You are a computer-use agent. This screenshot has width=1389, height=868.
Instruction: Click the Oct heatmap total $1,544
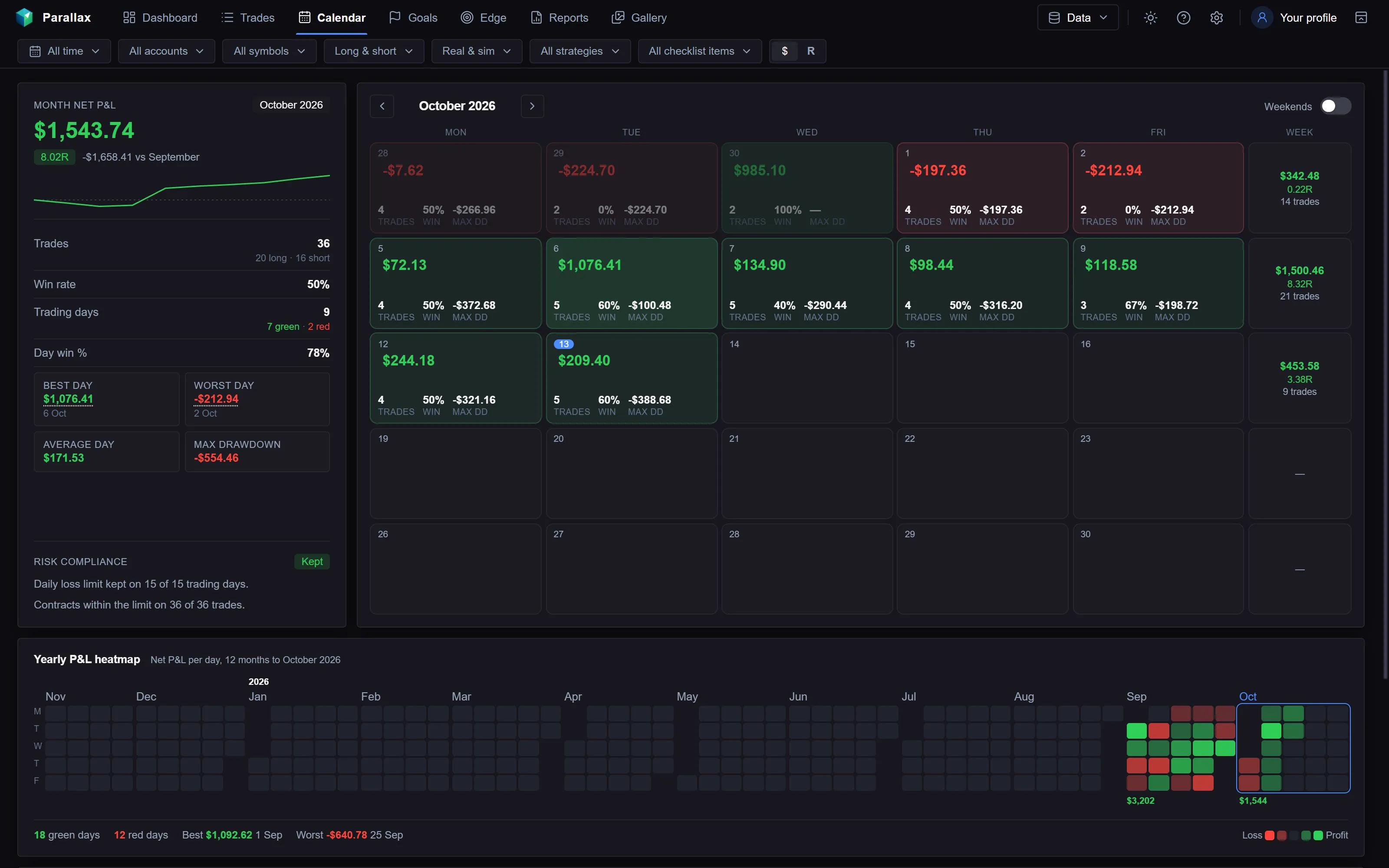(1252, 801)
